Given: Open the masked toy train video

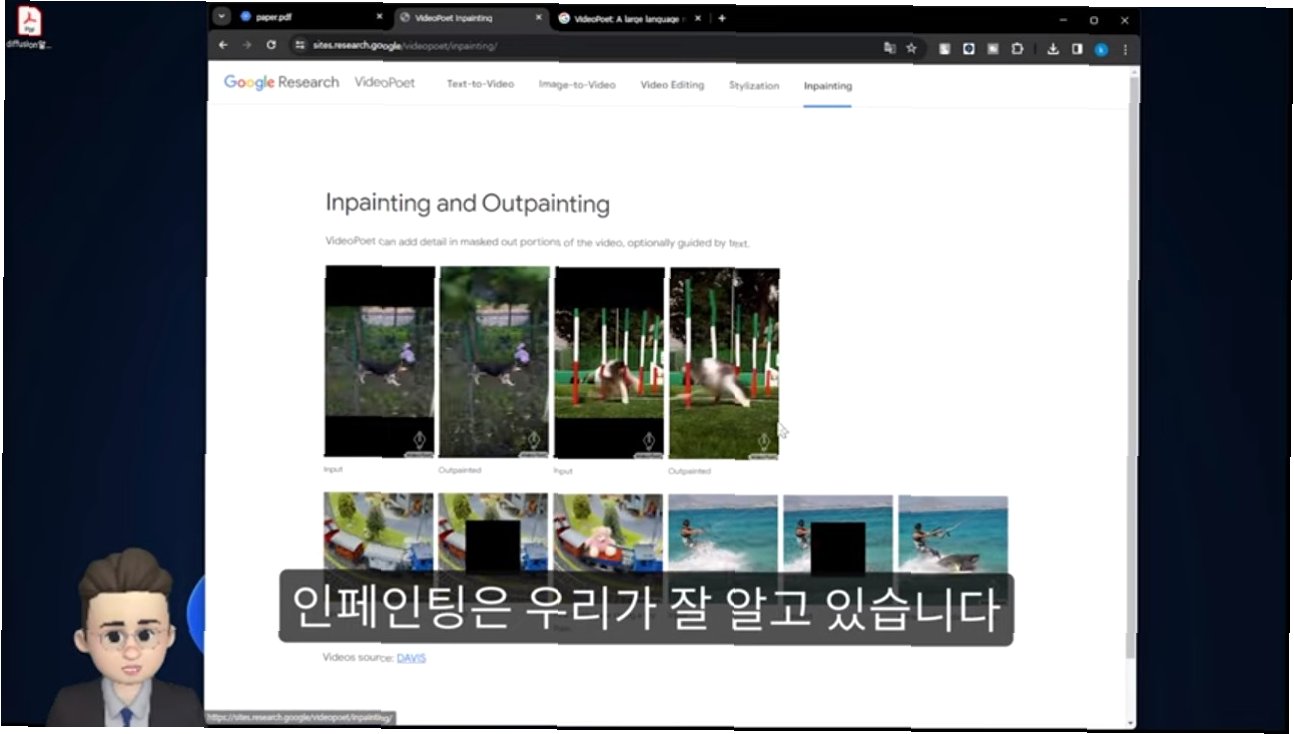Looking at the screenshot, I should coord(493,533).
